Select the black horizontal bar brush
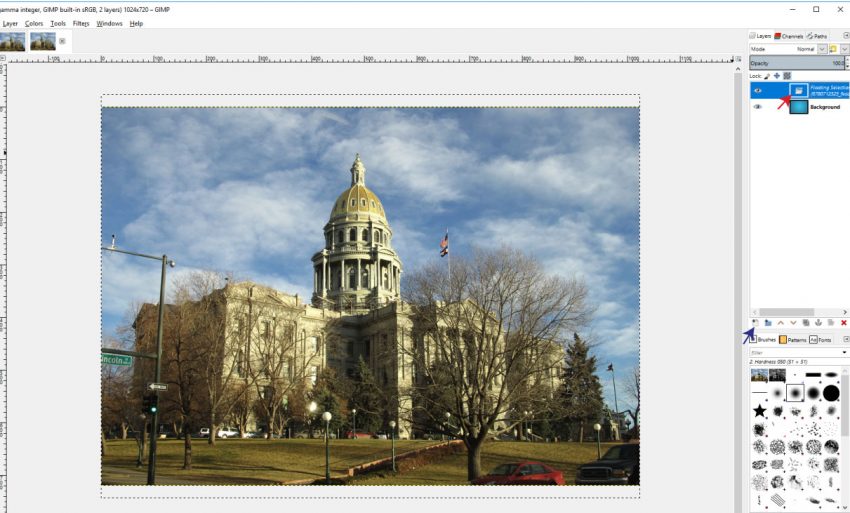 pos(813,375)
